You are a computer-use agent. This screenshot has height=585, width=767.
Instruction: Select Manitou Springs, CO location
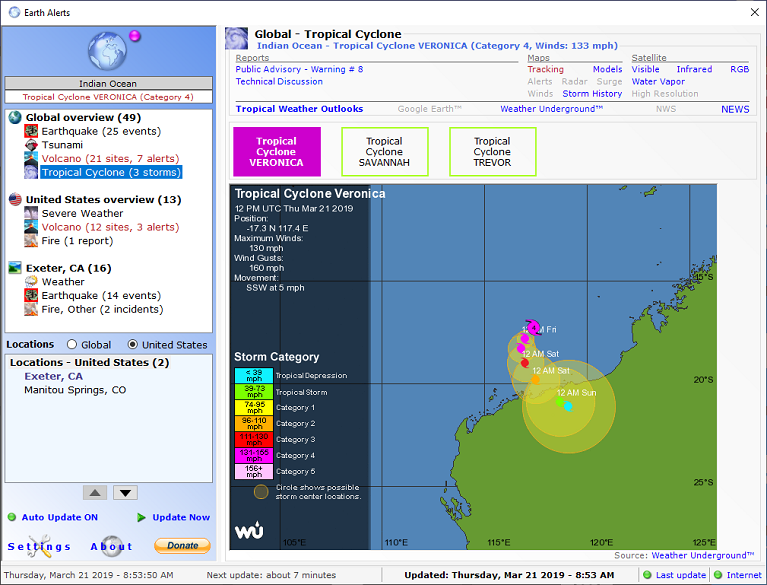(75, 390)
